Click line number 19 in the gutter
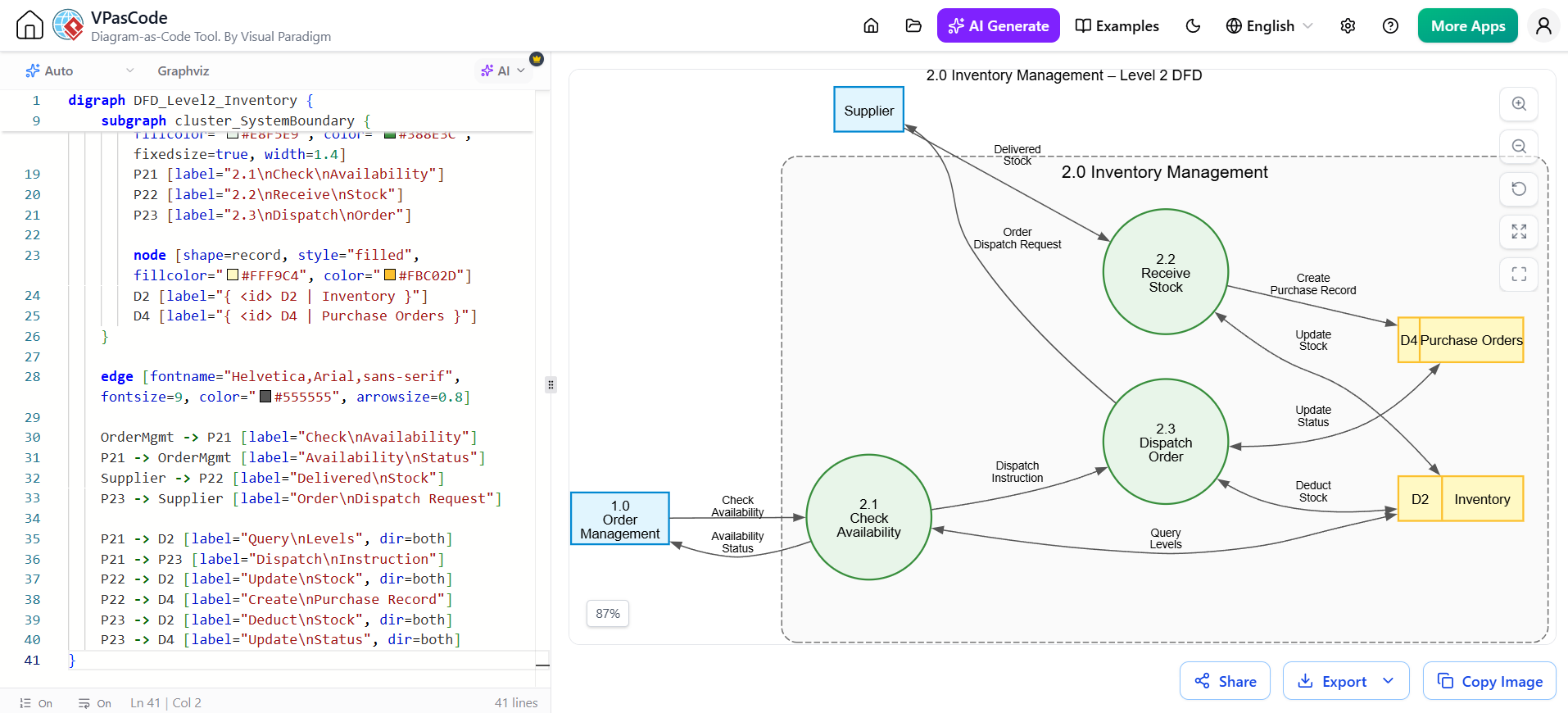Viewport: 1568px width, 713px height. 32,175
